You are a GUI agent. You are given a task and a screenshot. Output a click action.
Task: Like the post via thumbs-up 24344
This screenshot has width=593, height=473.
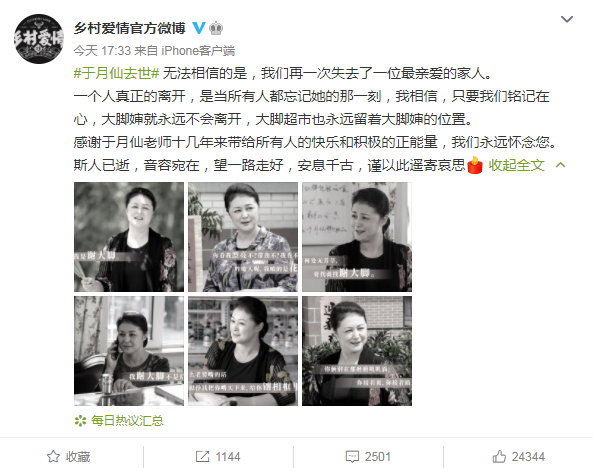pos(499,456)
